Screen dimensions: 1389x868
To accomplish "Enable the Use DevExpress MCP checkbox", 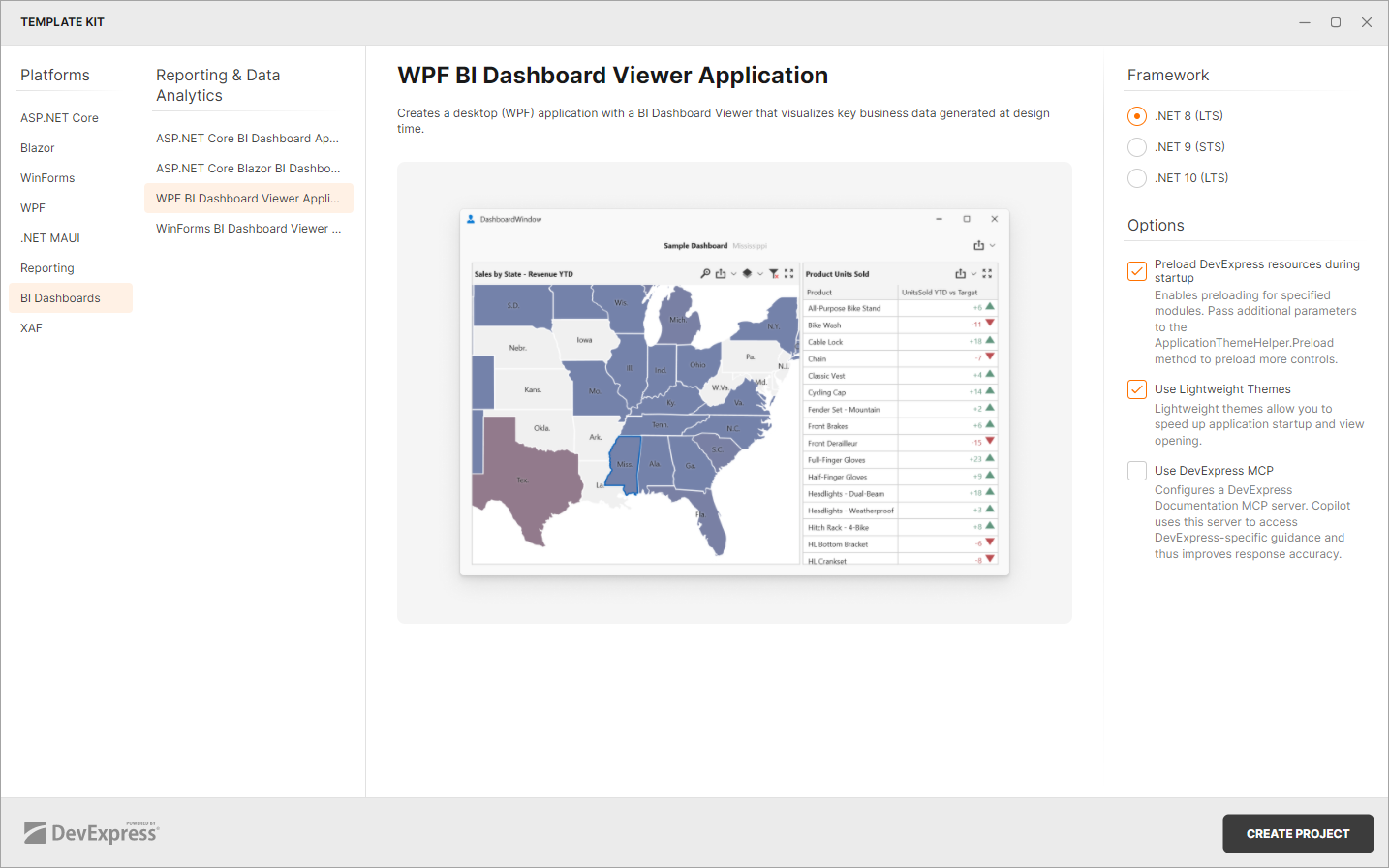I will coord(1136,471).
